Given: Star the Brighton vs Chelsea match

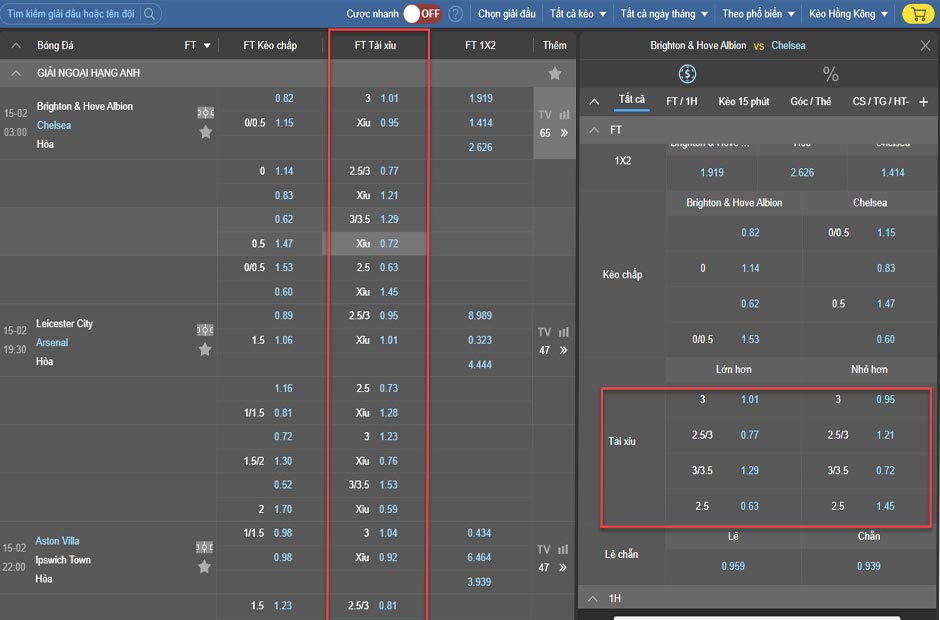Looking at the screenshot, I should (206, 132).
